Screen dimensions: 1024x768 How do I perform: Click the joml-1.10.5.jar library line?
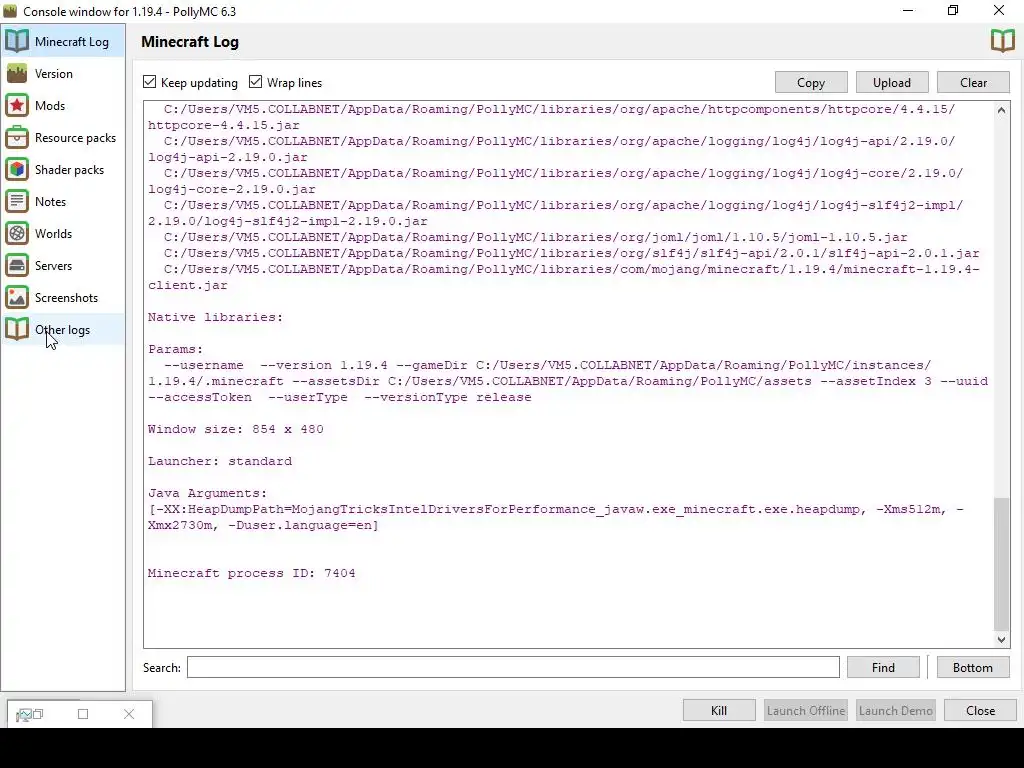point(536,237)
